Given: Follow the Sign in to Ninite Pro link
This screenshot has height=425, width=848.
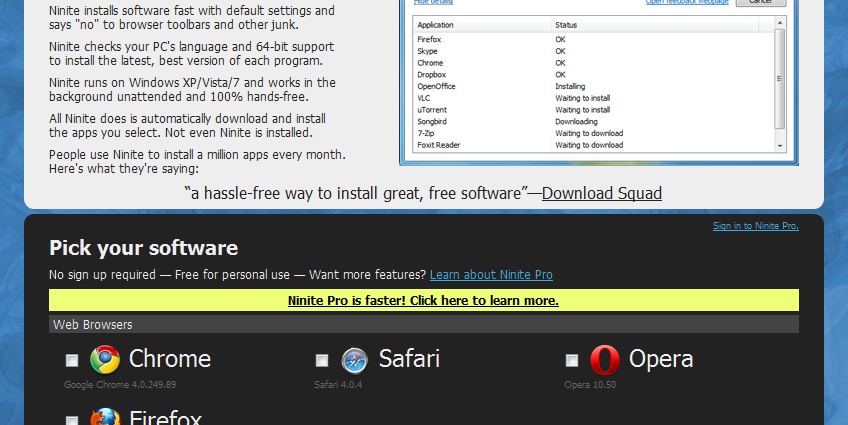Looking at the screenshot, I should (756, 226).
